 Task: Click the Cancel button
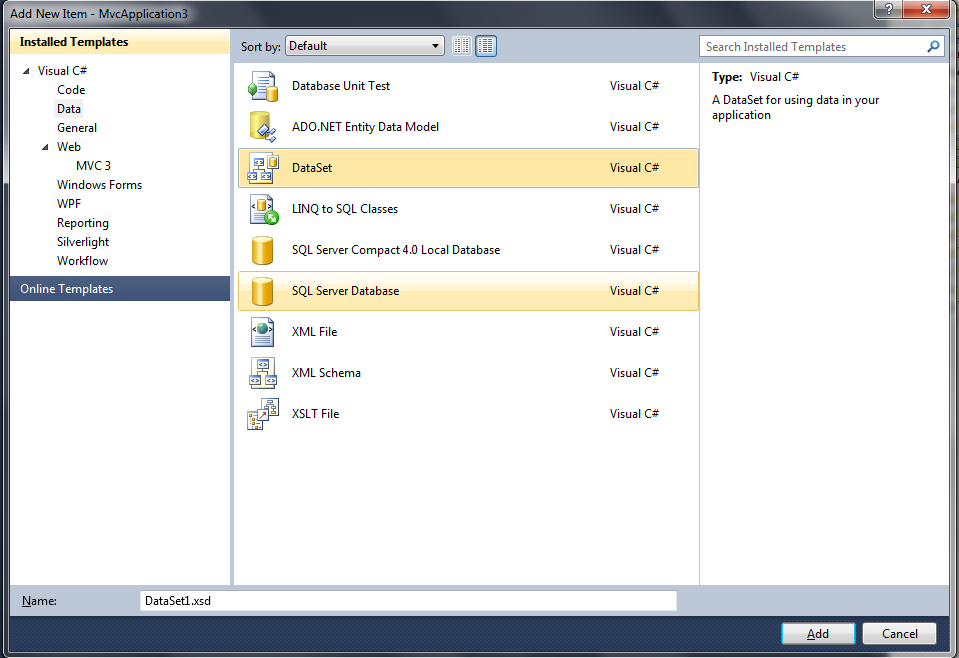point(900,634)
